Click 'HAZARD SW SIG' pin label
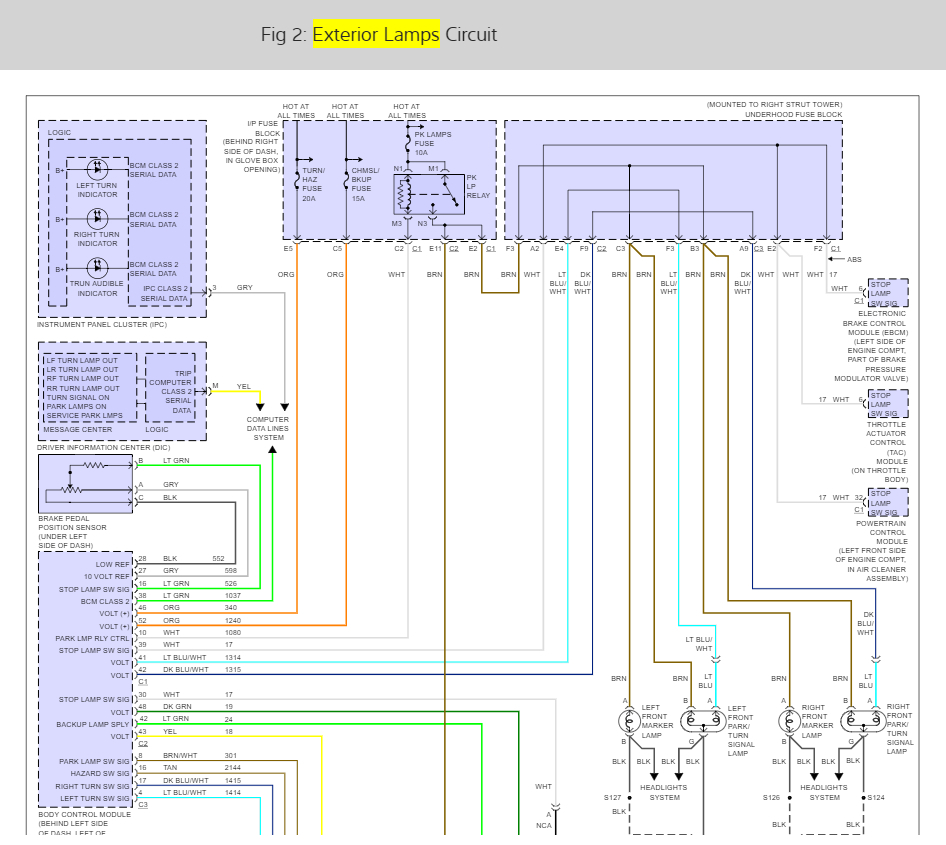Screen dimensions: 946x845 pos(100,773)
